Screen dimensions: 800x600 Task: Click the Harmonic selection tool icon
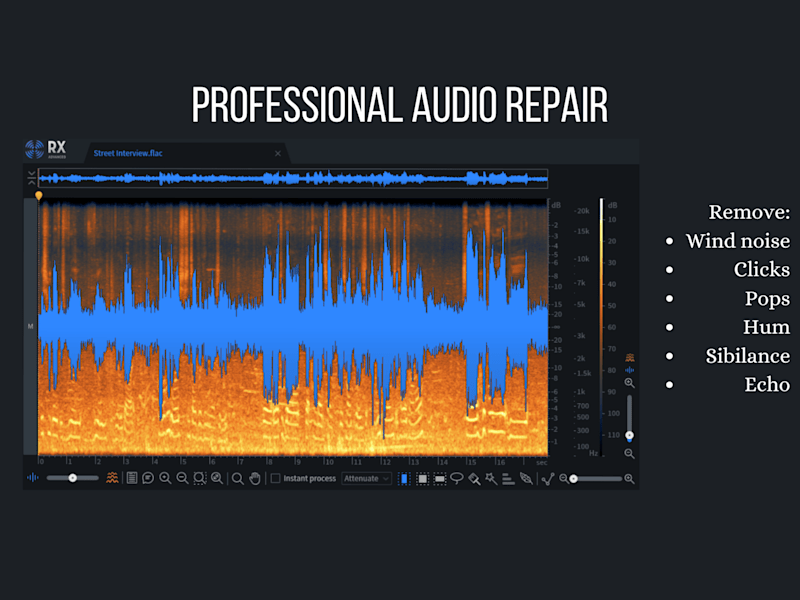coord(508,479)
